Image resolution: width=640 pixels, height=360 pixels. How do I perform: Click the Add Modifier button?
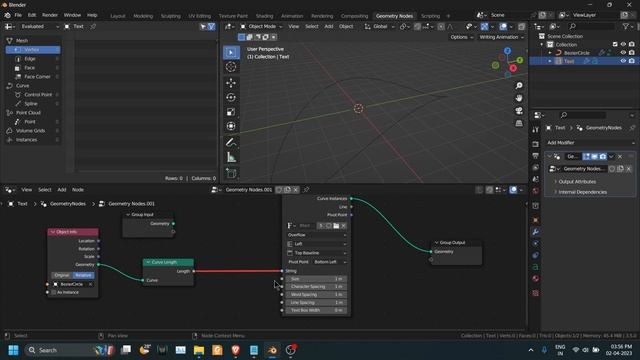(x=591, y=143)
